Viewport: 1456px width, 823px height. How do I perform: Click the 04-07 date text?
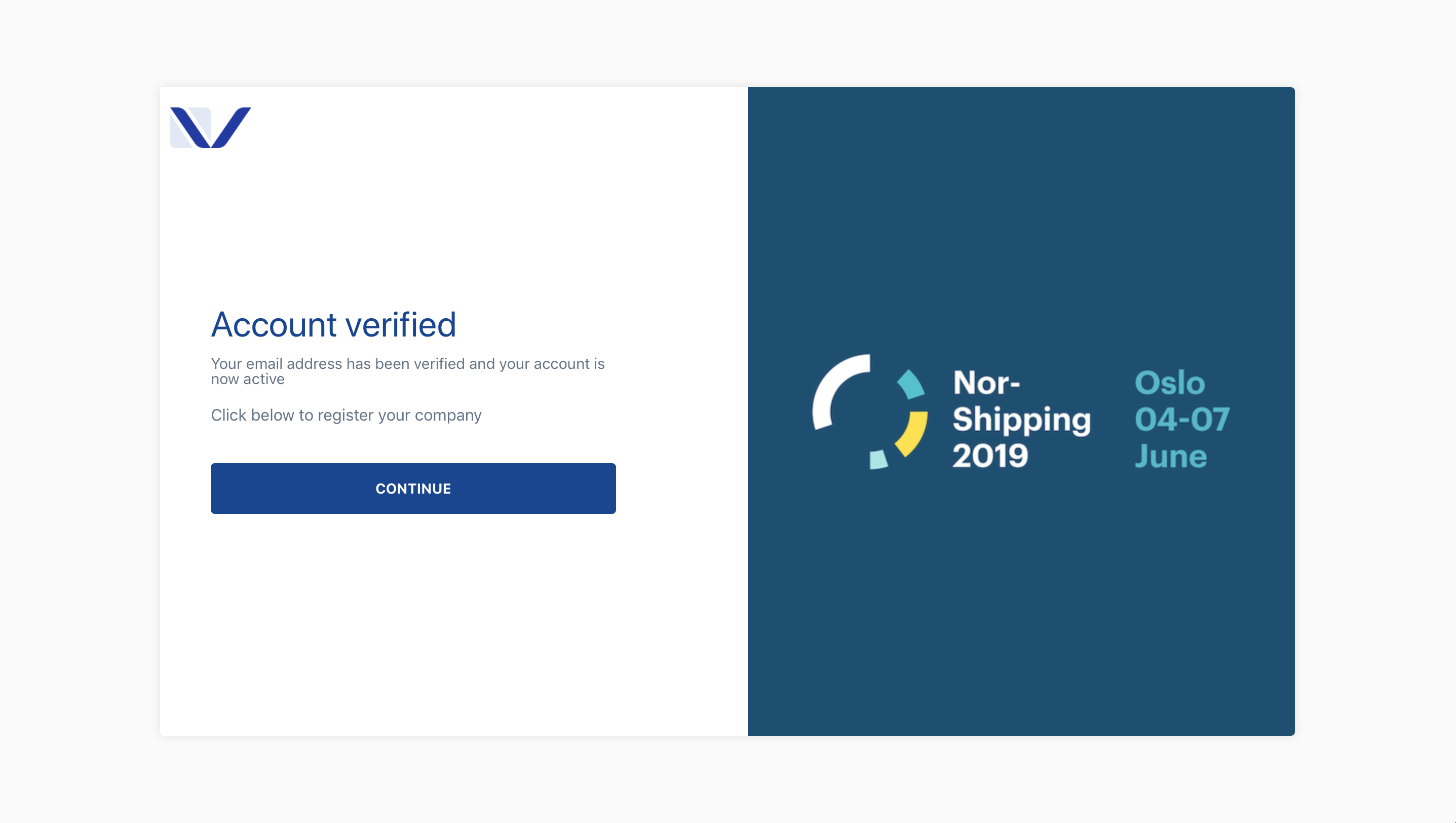pos(1182,419)
